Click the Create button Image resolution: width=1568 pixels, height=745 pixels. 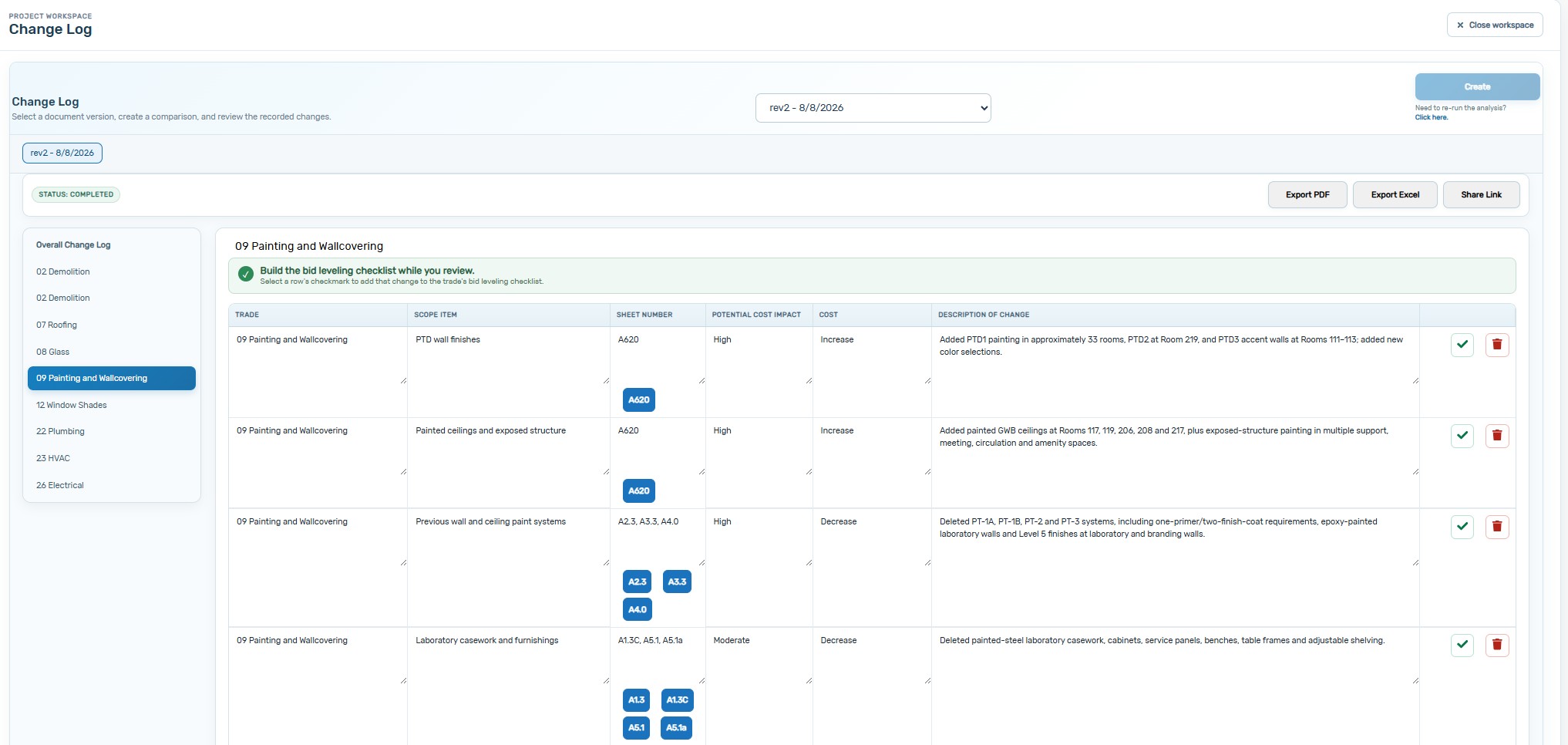click(x=1477, y=87)
